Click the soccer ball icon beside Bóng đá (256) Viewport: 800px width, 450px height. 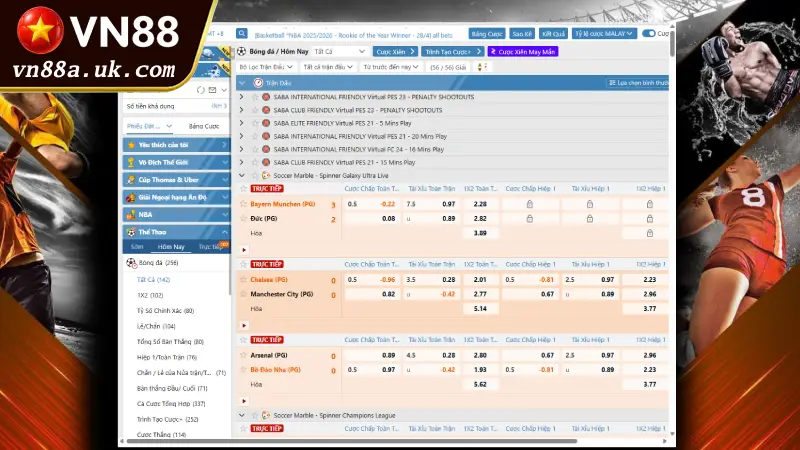pos(131,263)
